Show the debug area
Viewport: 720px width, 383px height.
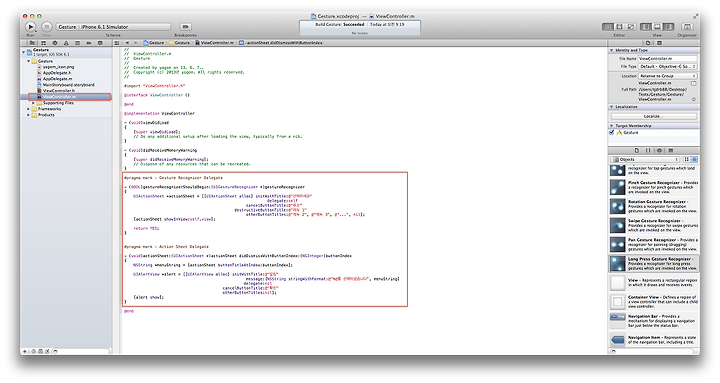click(x=657, y=27)
